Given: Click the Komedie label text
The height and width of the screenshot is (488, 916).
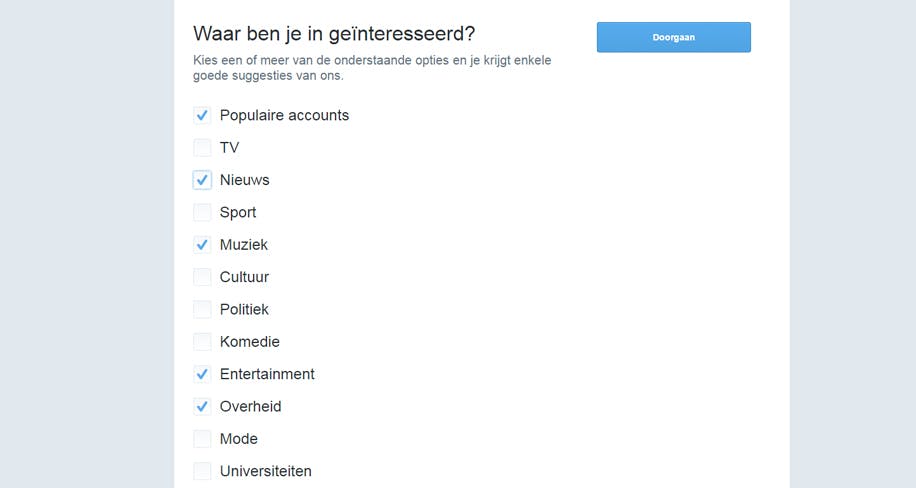Looking at the screenshot, I should 250,342.
